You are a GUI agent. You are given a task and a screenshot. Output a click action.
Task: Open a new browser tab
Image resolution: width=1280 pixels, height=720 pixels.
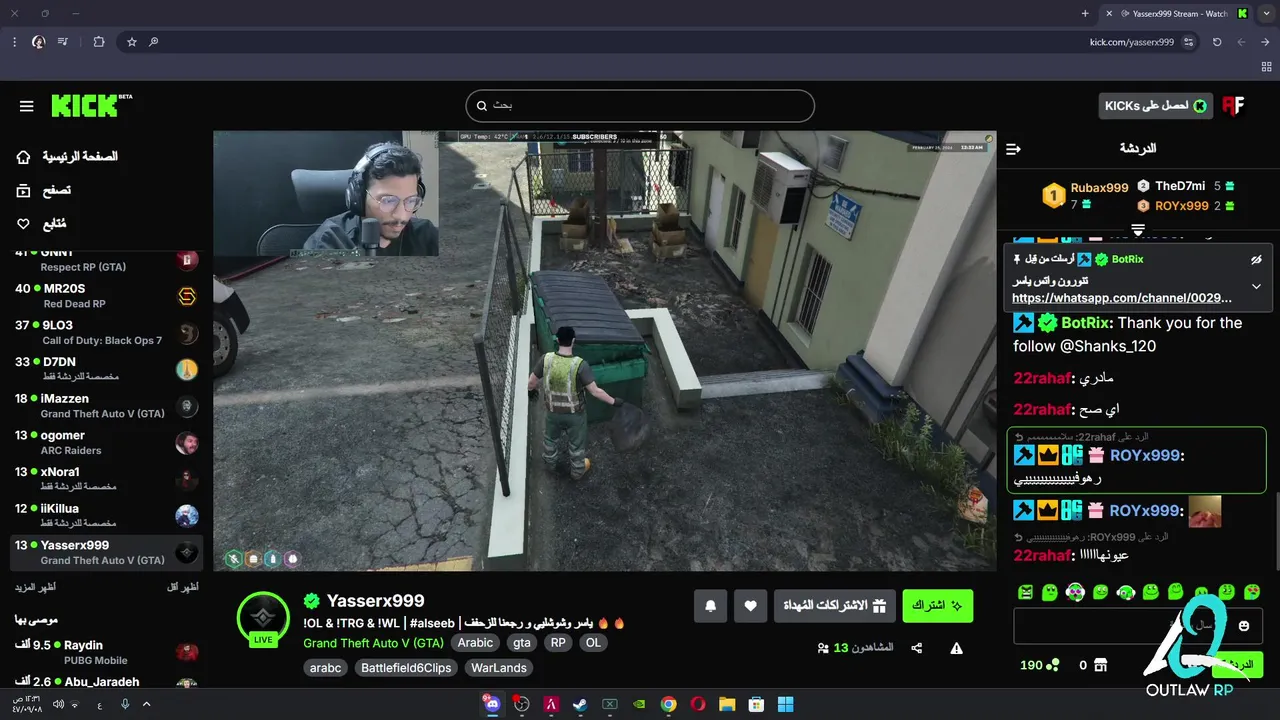(x=1085, y=14)
